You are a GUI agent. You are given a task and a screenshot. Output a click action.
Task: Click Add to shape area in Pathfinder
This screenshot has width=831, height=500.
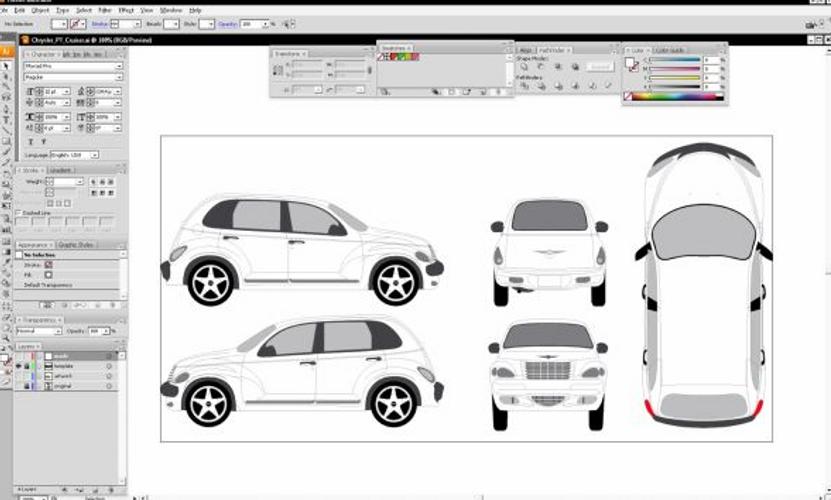tap(524, 67)
